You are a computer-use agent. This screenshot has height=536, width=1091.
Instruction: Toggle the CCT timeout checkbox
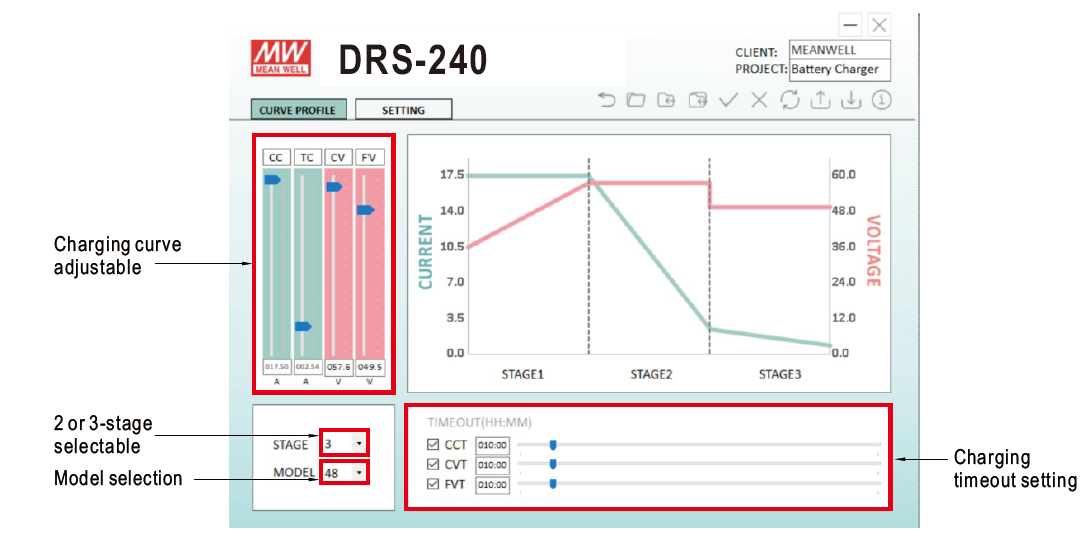[433, 444]
